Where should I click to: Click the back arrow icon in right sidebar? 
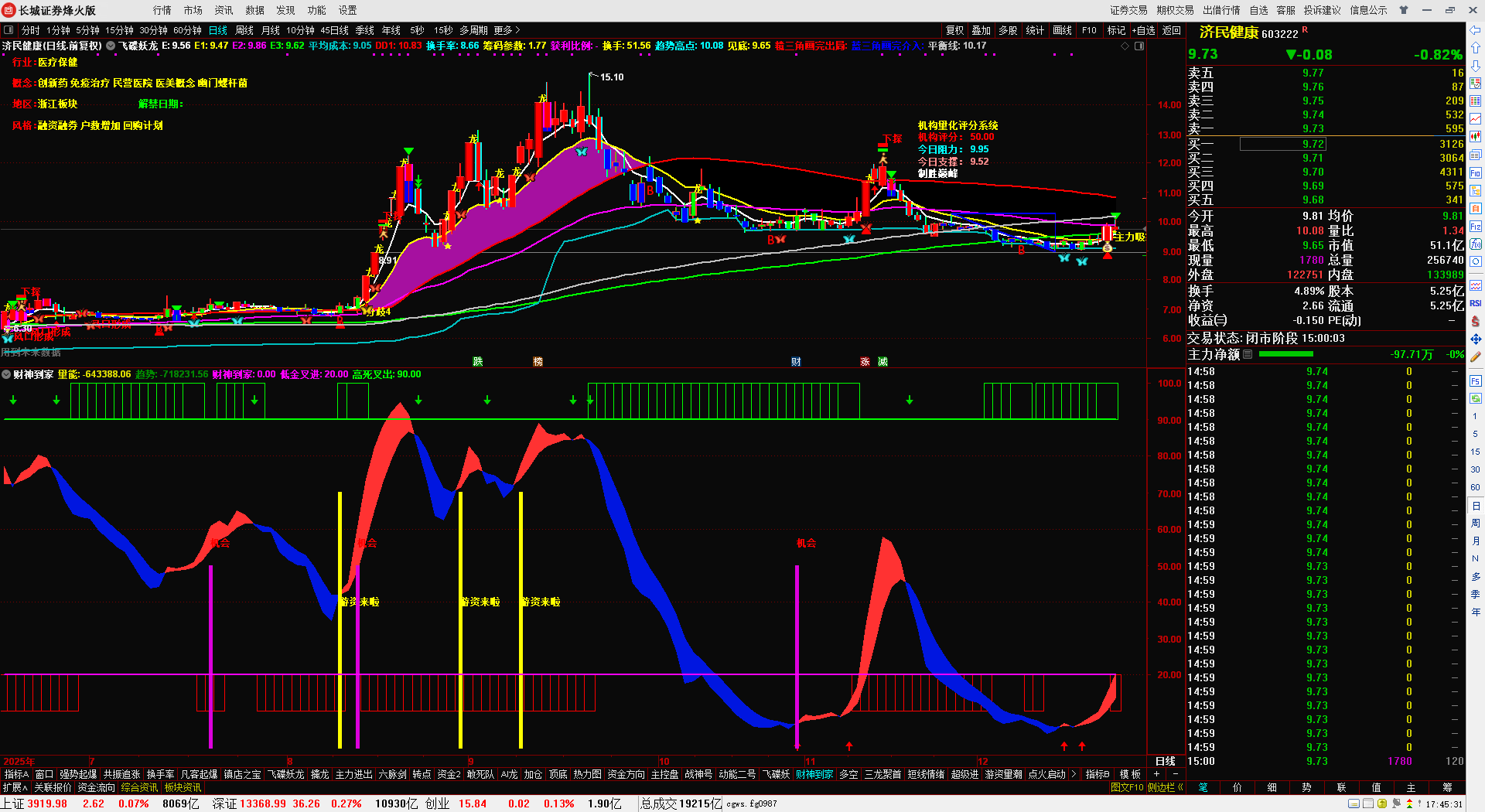click(1476, 31)
